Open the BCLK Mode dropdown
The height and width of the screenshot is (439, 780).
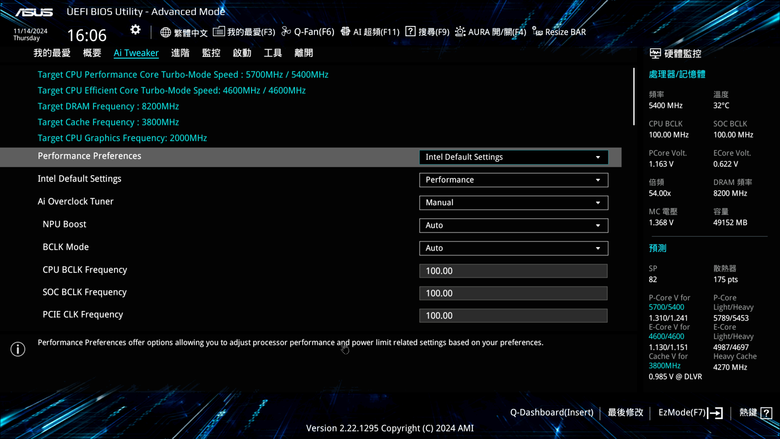click(513, 248)
